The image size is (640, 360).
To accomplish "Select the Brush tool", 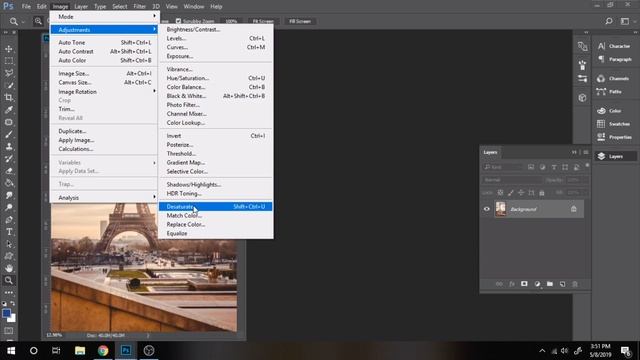I will [x=9, y=134].
